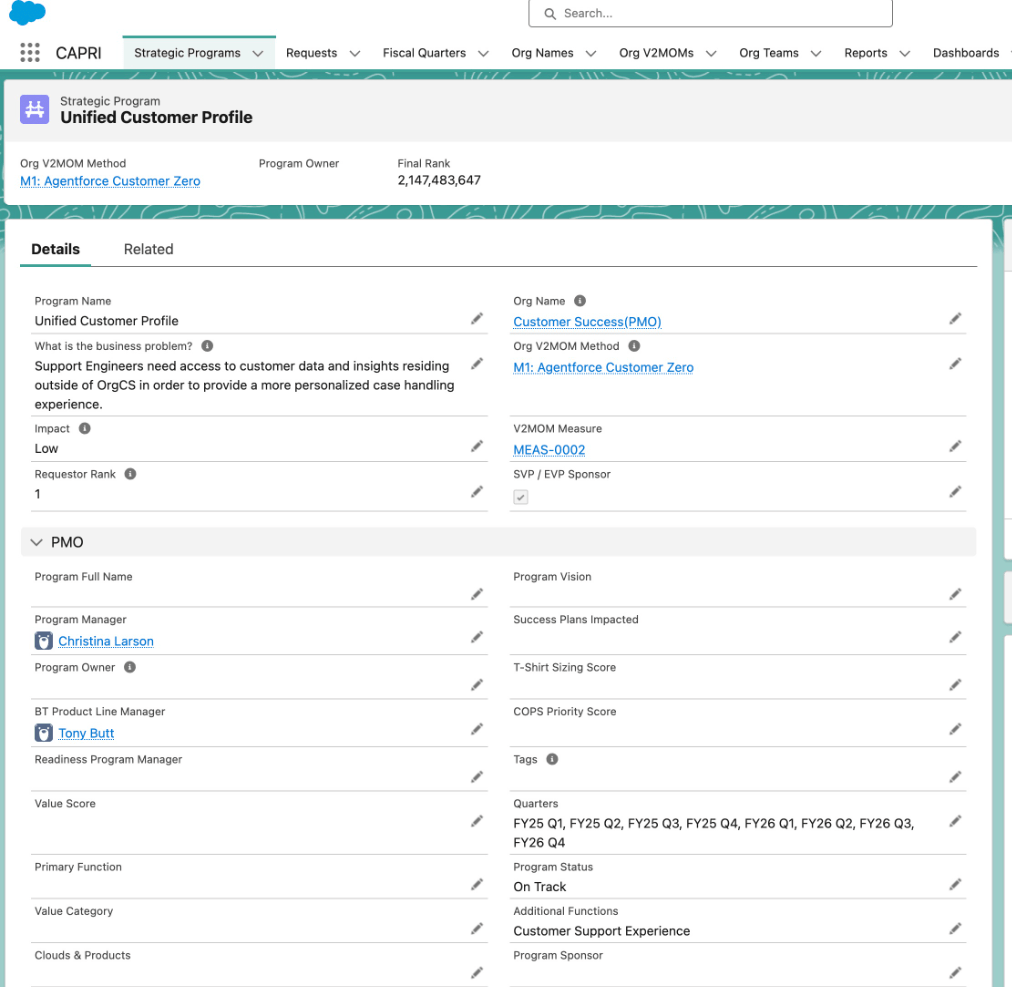Open Org V2MOMs dropdown arrow
Image resolution: width=1012 pixels, height=987 pixels.
tap(711, 54)
